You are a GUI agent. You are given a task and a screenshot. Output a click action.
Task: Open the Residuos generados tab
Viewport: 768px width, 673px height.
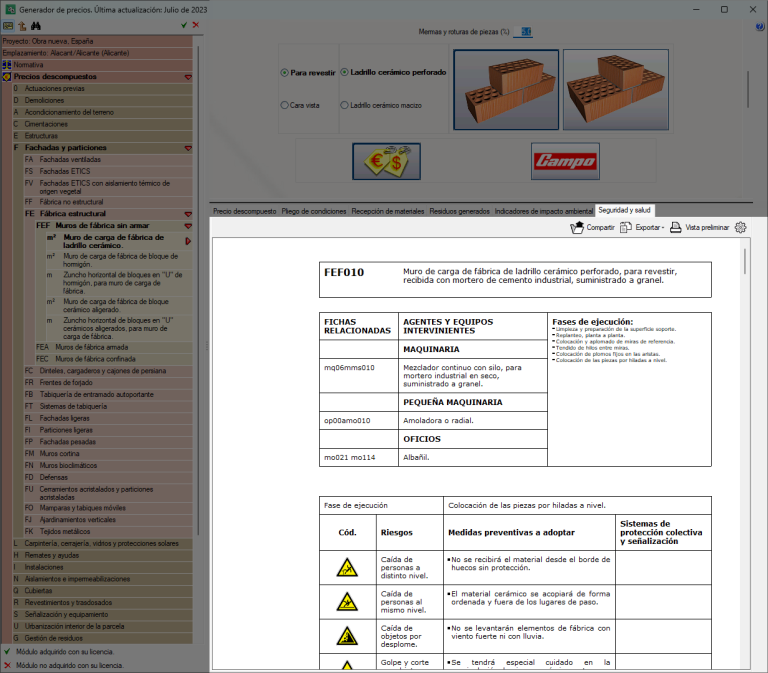pos(459,211)
